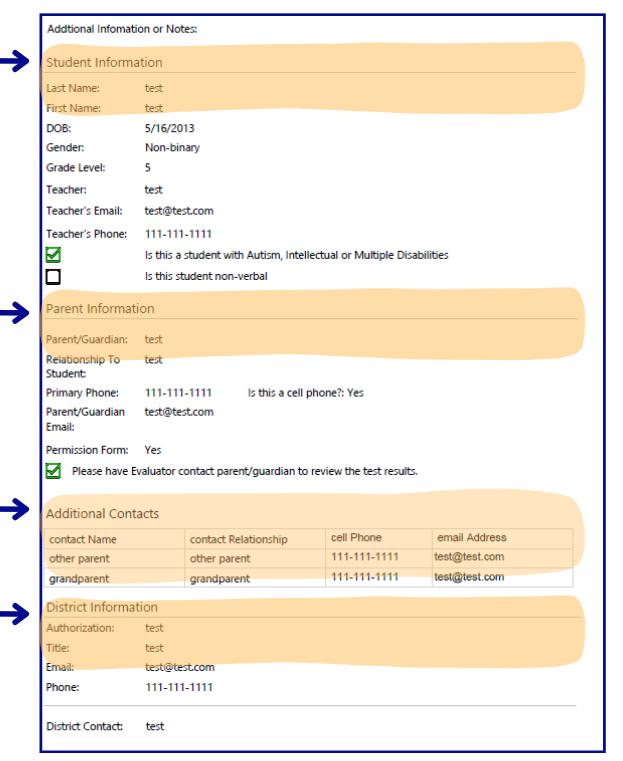The height and width of the screenshot is (761, 623).
Task: Click the 'District Contact:' field label
Action: [84, 727]
